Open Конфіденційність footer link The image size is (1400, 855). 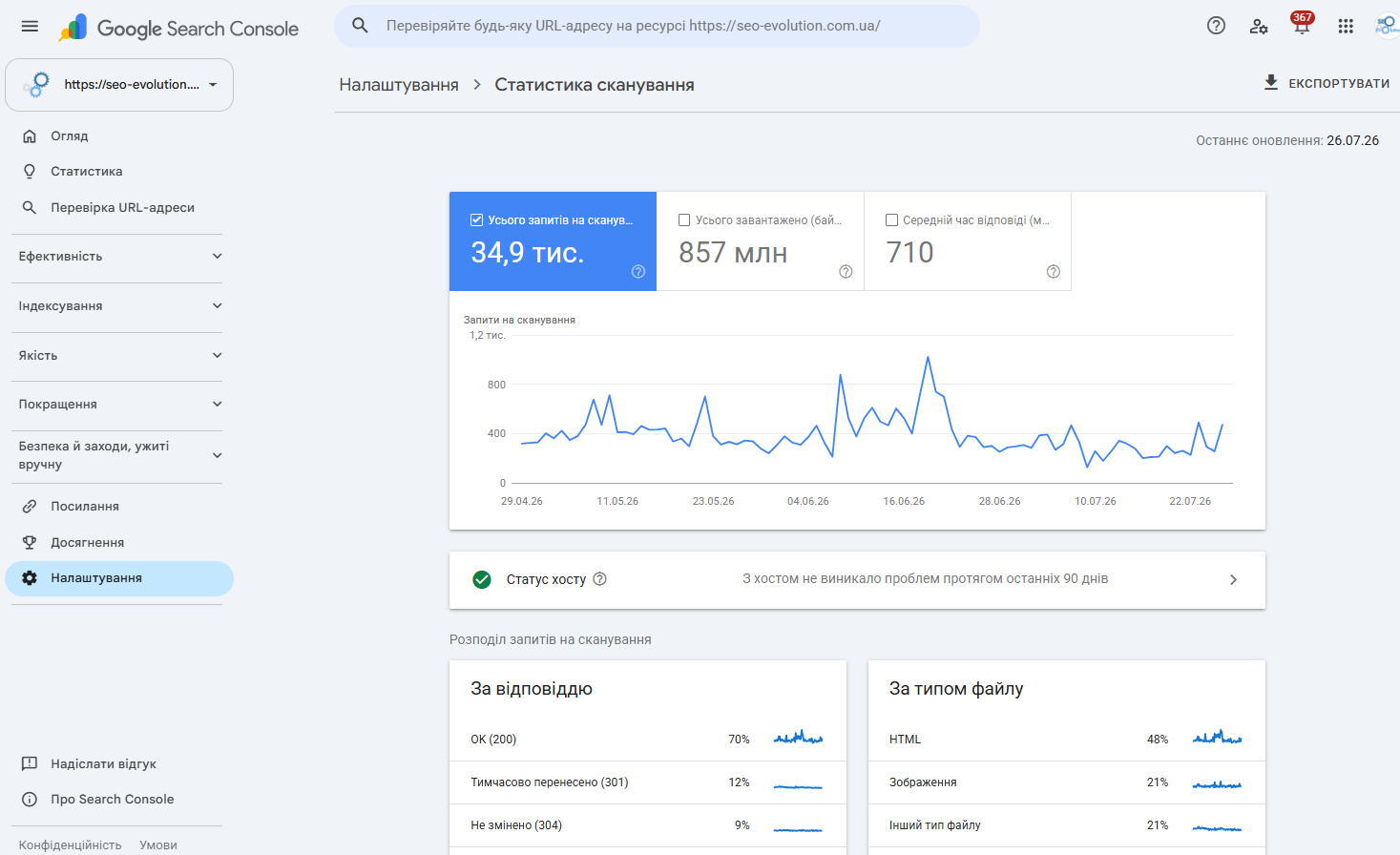click(71, 845)
